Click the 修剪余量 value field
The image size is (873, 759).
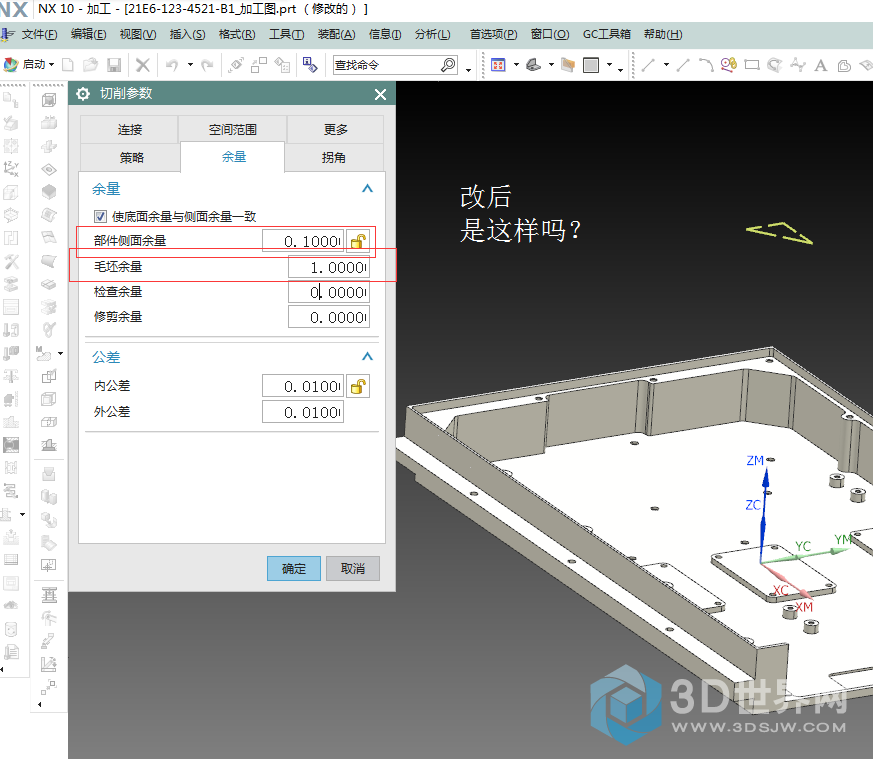[328, 317]
